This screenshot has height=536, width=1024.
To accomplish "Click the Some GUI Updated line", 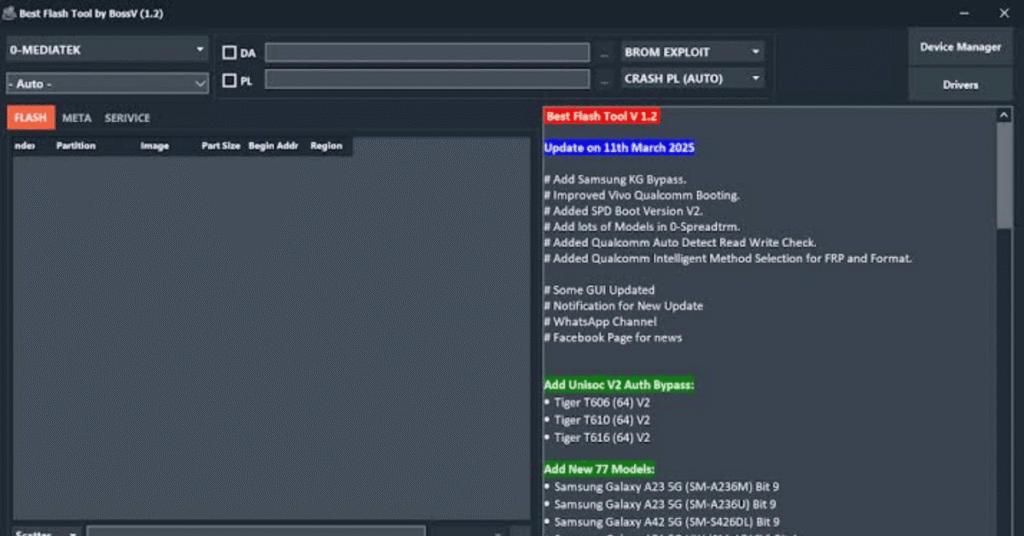I will [x=600, y=290].
